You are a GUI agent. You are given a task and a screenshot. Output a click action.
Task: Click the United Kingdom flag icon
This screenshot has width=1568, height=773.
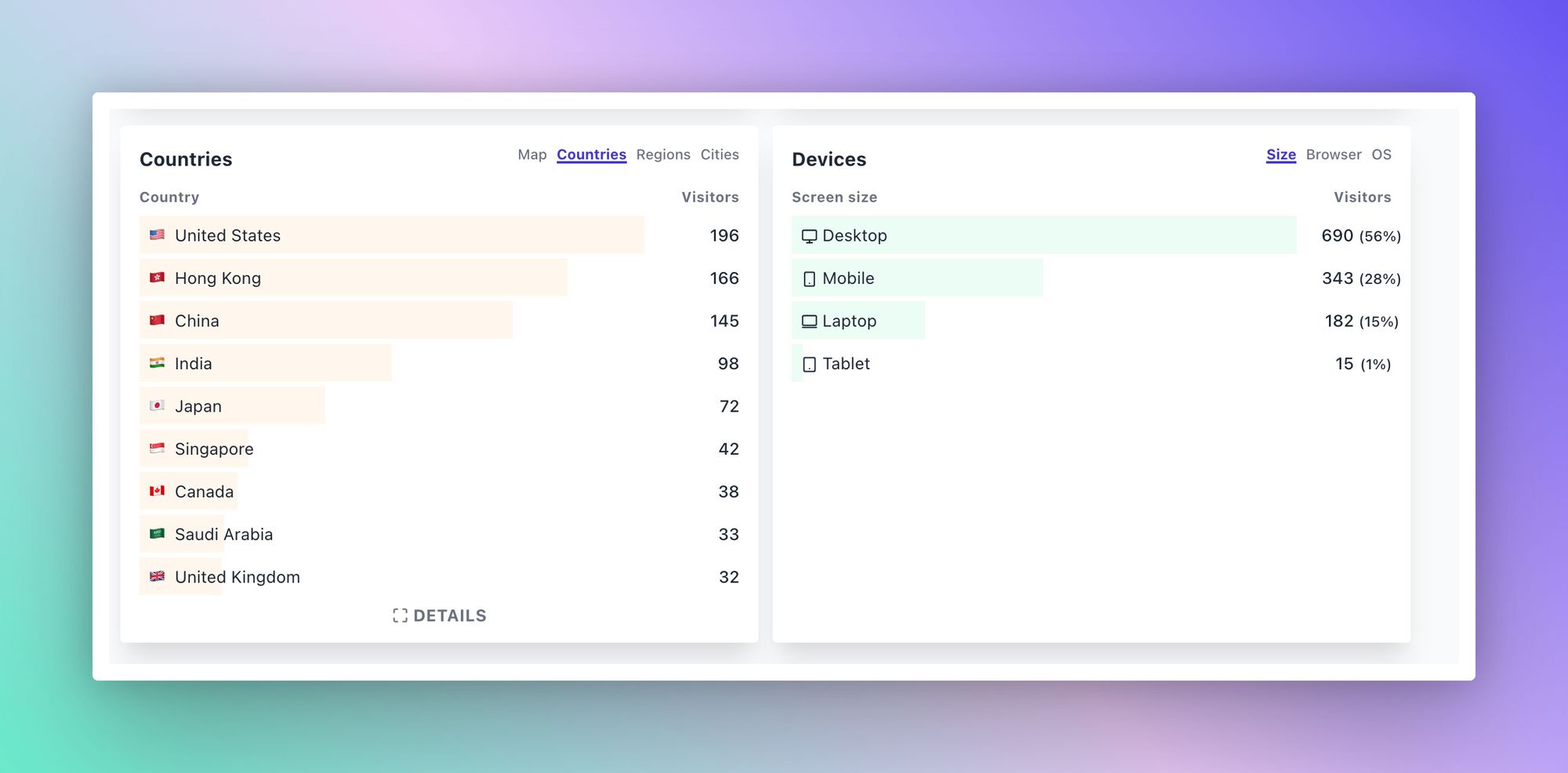point(157,576)
